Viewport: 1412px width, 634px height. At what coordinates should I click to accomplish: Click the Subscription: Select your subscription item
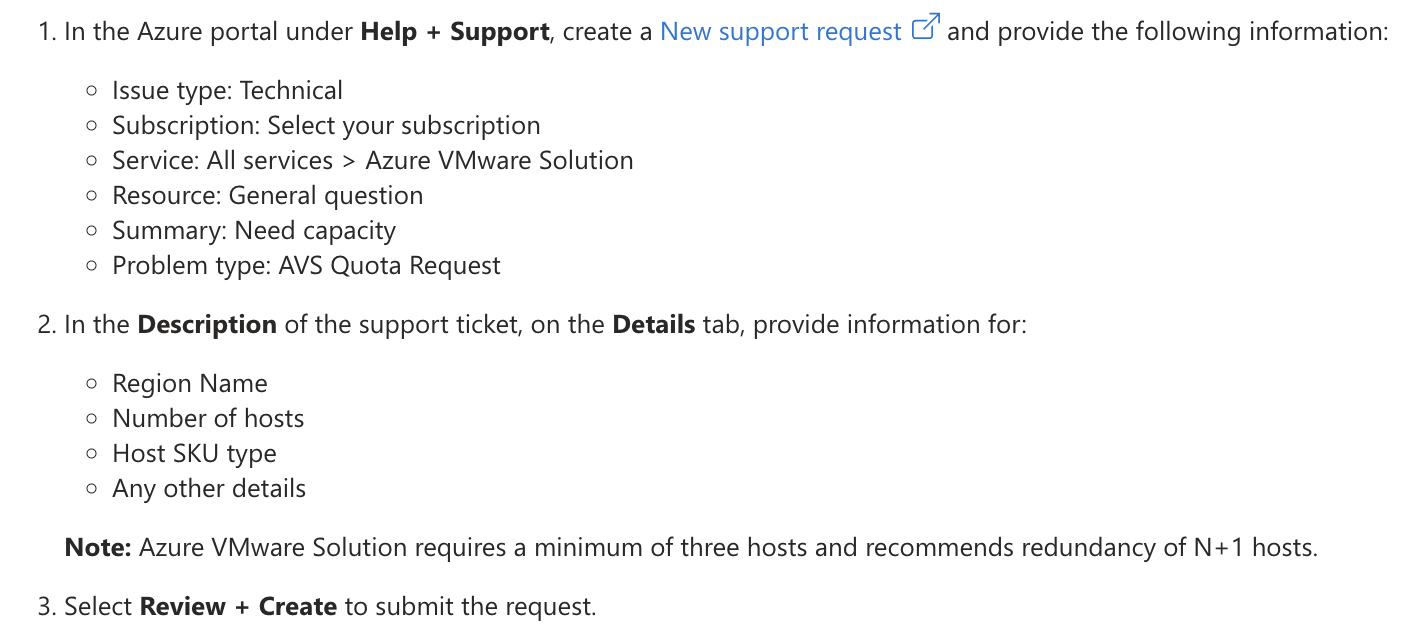(326, 126)
